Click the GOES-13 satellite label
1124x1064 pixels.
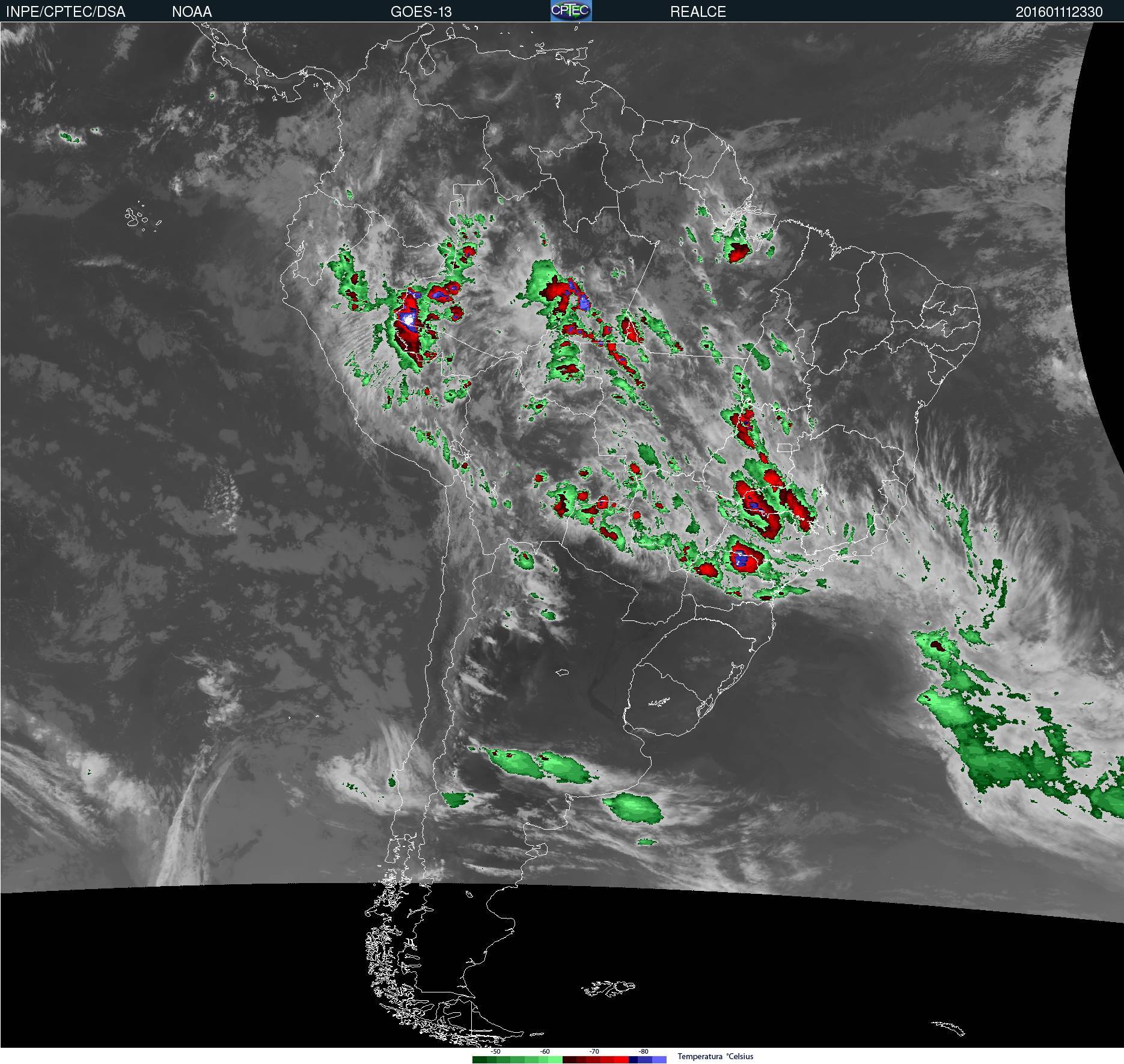click(x=421, y=12)
